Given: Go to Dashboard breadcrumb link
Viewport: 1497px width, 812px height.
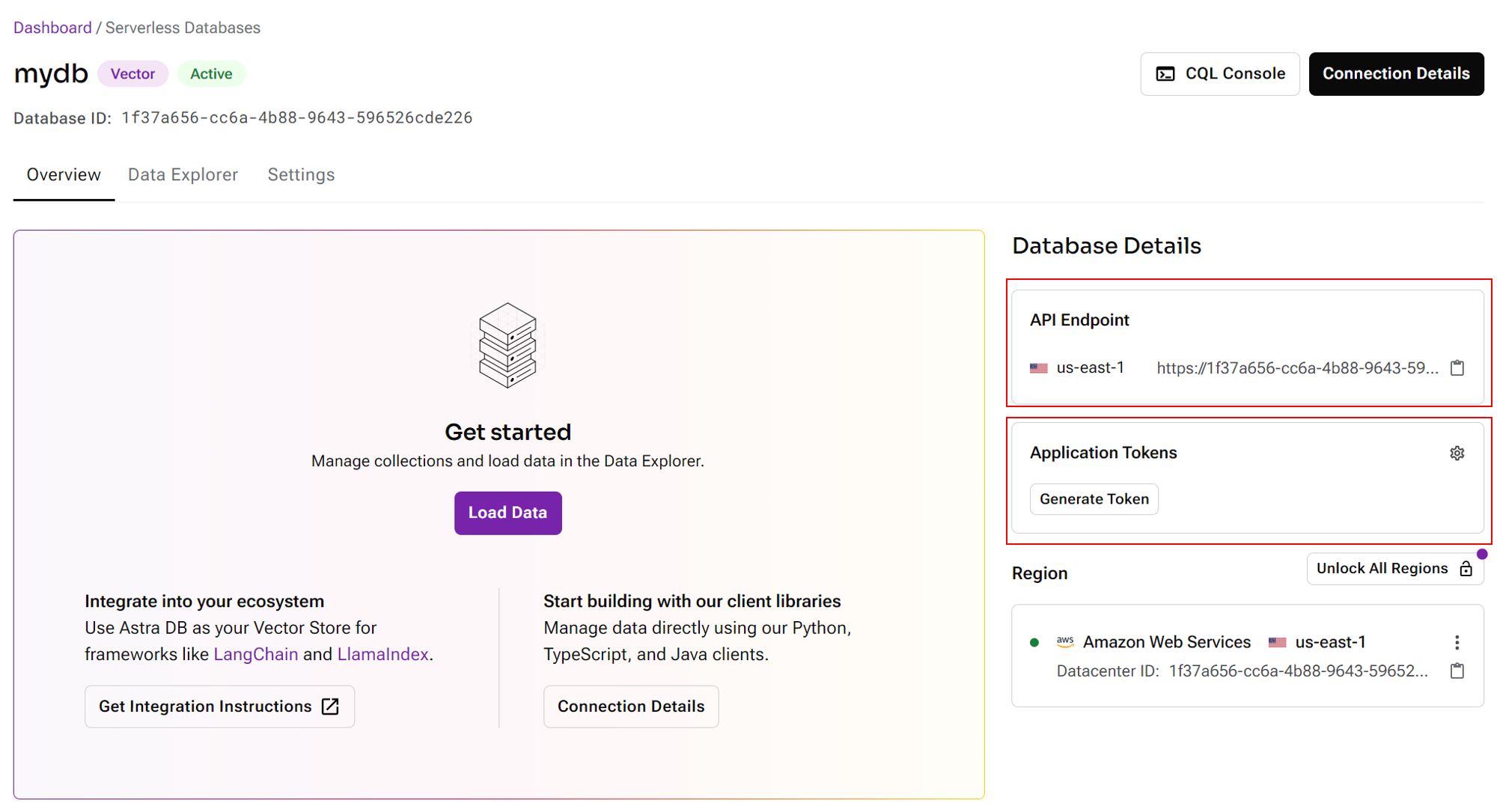Looking at the screenshot, I should click(x=52, y=28).
